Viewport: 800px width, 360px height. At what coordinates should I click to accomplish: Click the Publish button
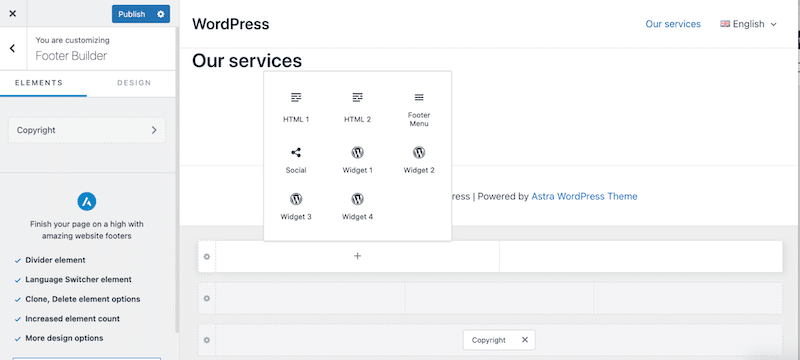click(132, 14)
